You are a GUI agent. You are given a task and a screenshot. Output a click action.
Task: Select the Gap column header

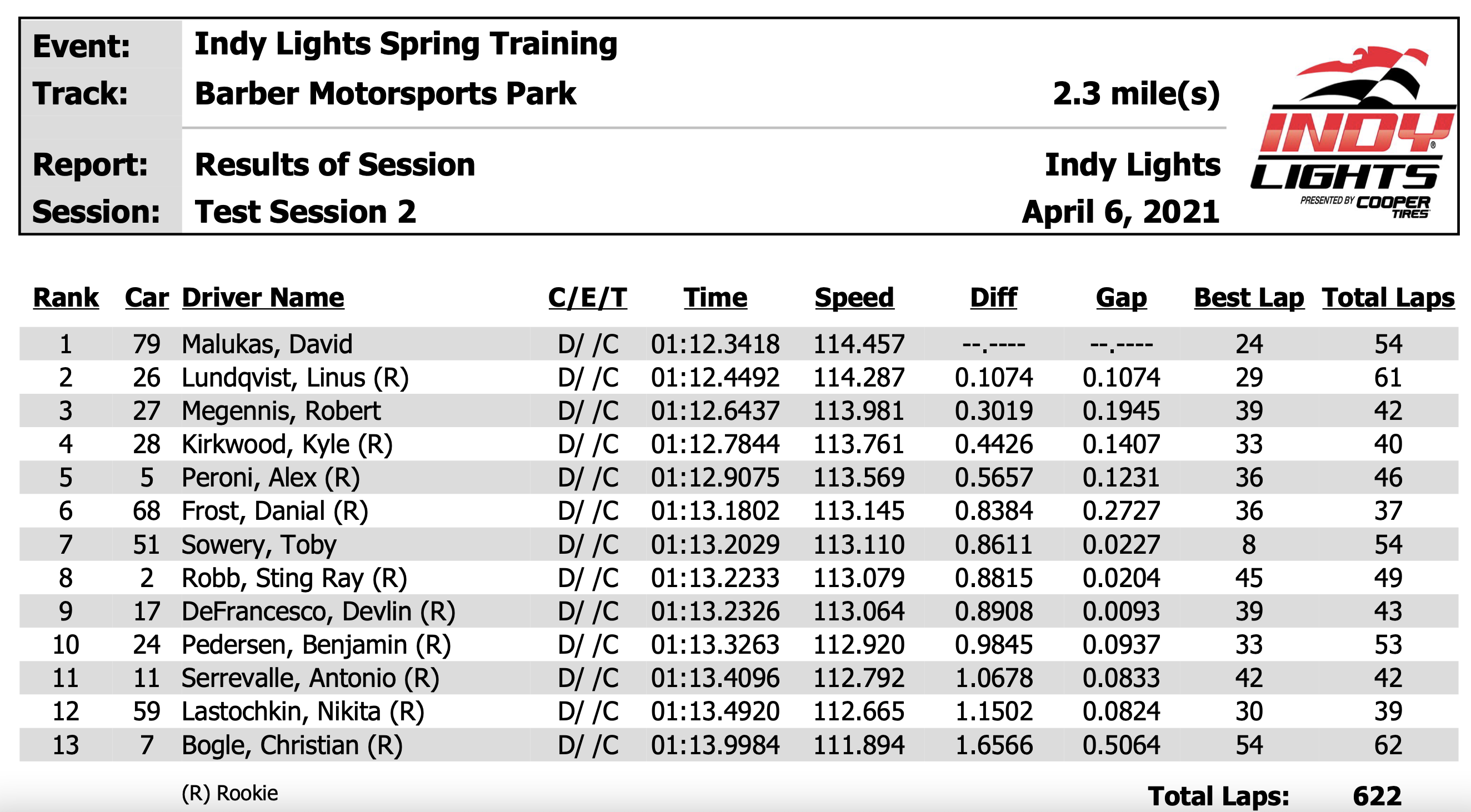(1121, 299)
